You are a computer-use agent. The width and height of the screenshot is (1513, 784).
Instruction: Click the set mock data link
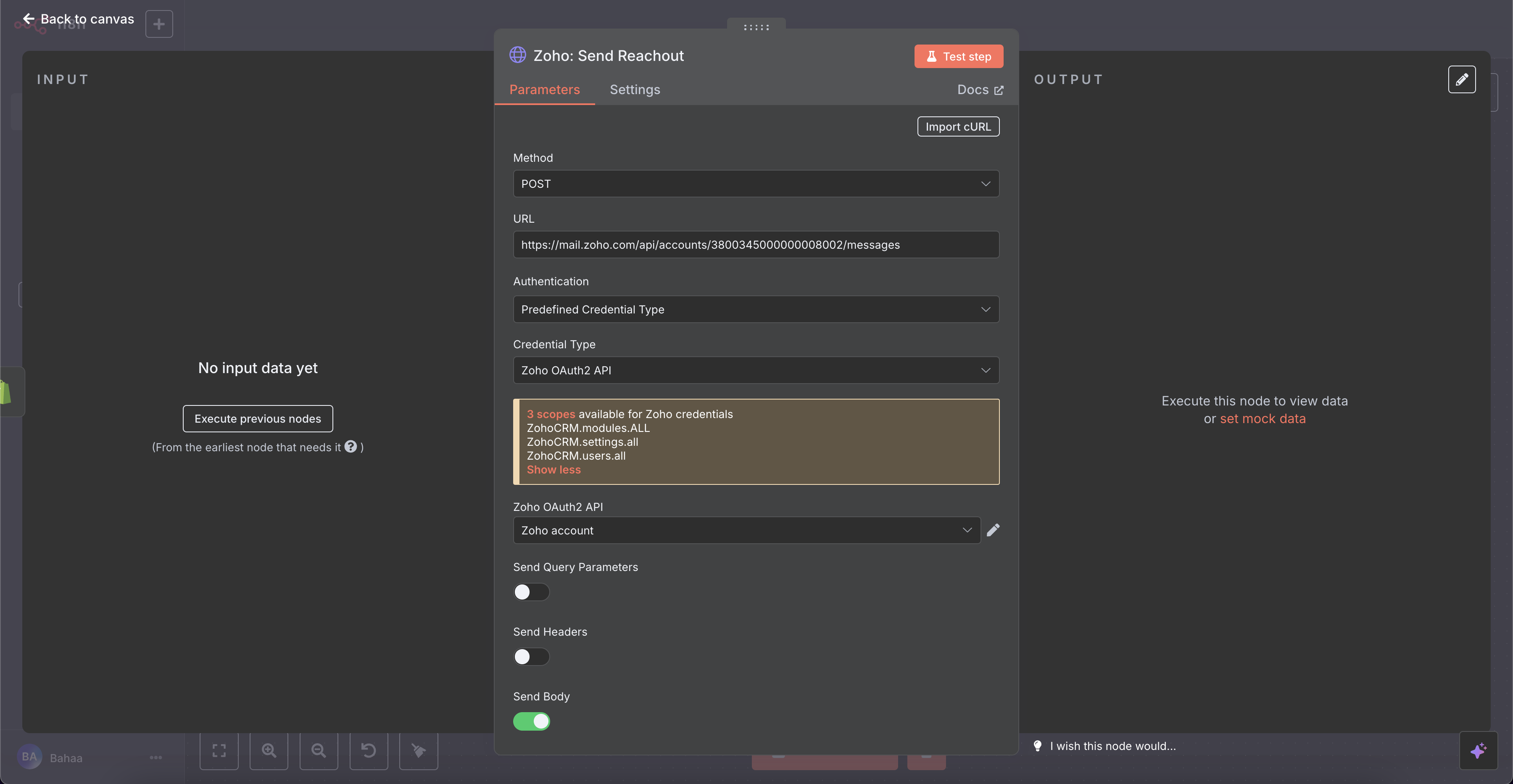point(1263,419)
